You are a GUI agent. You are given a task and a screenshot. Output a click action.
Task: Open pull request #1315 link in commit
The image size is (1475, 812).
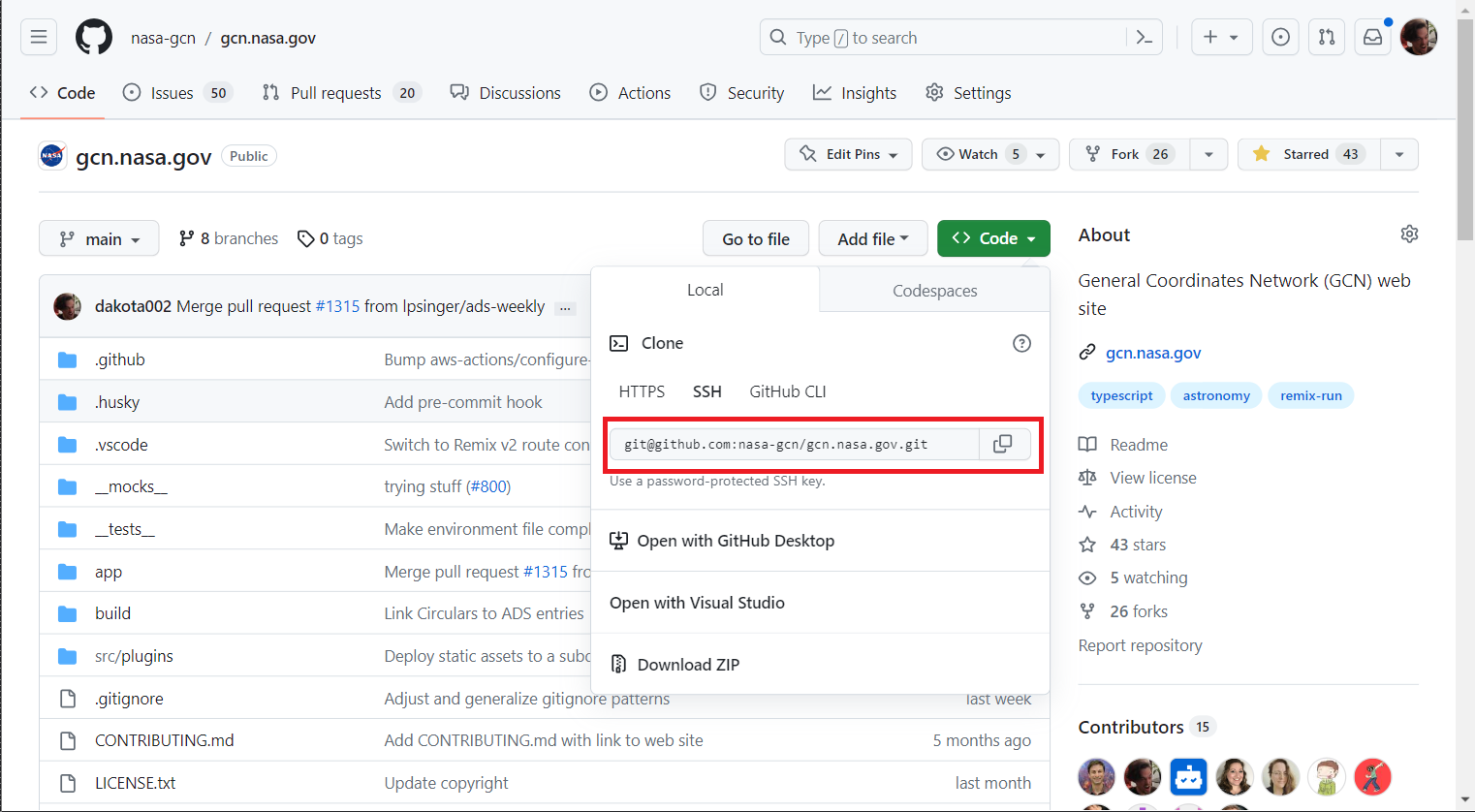click(x=337, y=306)
